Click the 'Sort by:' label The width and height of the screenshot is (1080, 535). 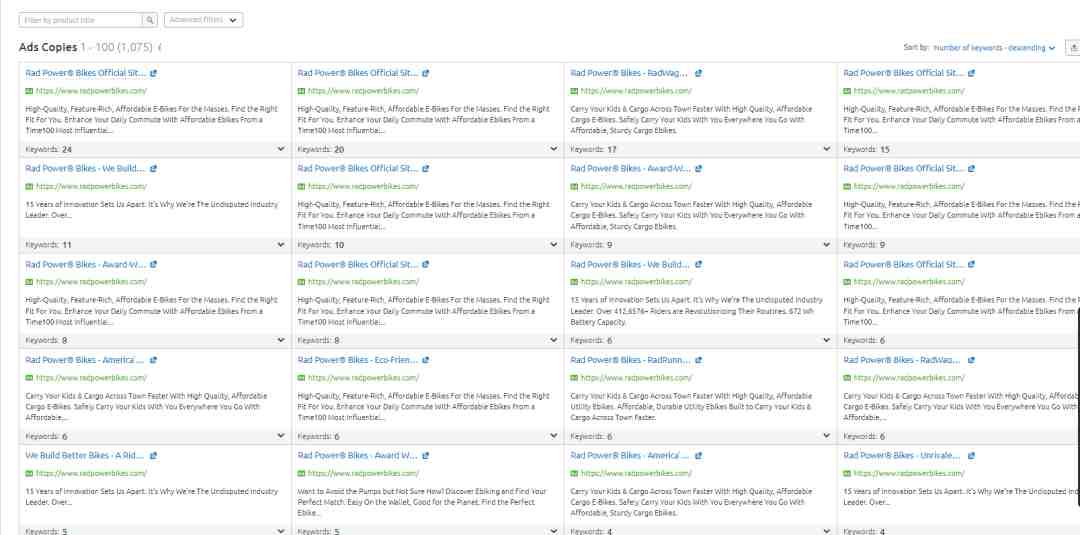coord(916,48)
